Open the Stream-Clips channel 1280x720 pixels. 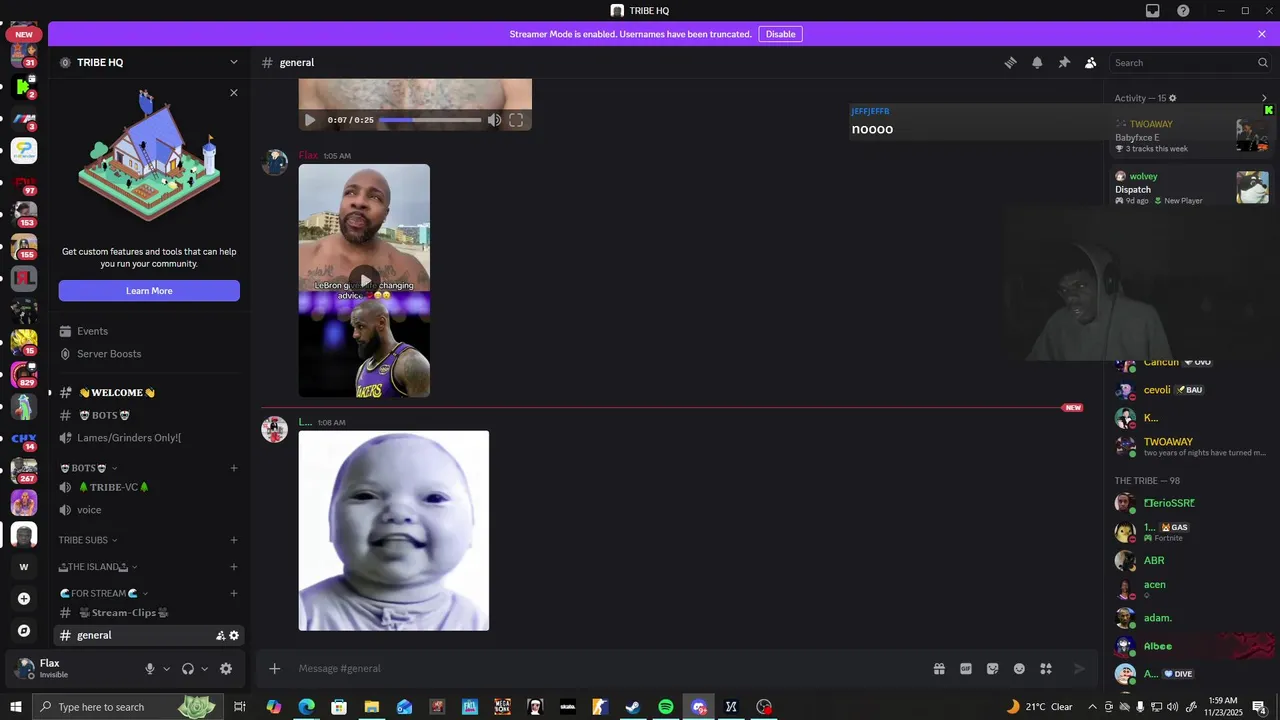point(149,613)
